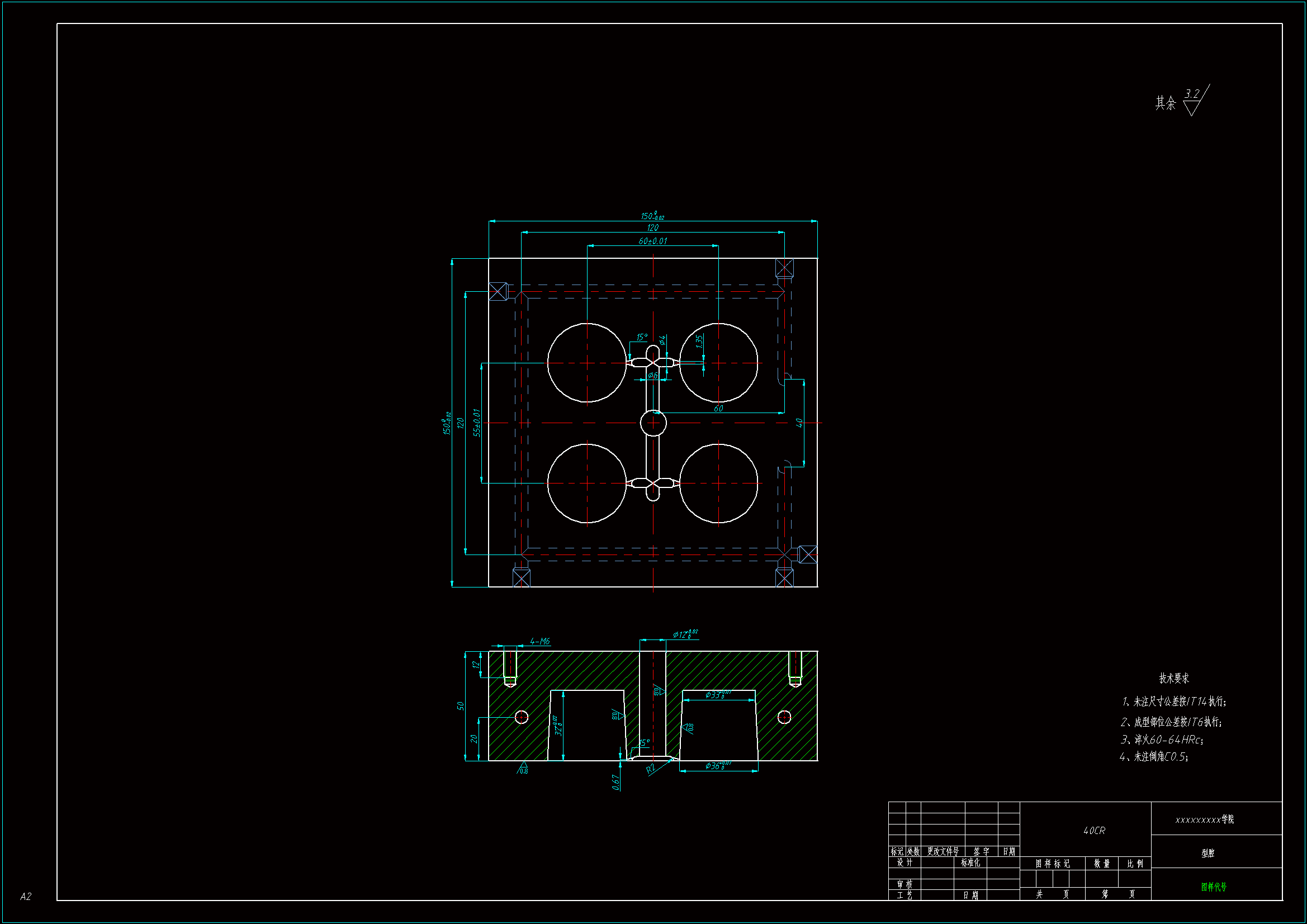Viewport: 1307px width, 924px height.
Task: Select the left M6 threaded hole in section
Action: point(510,666)
